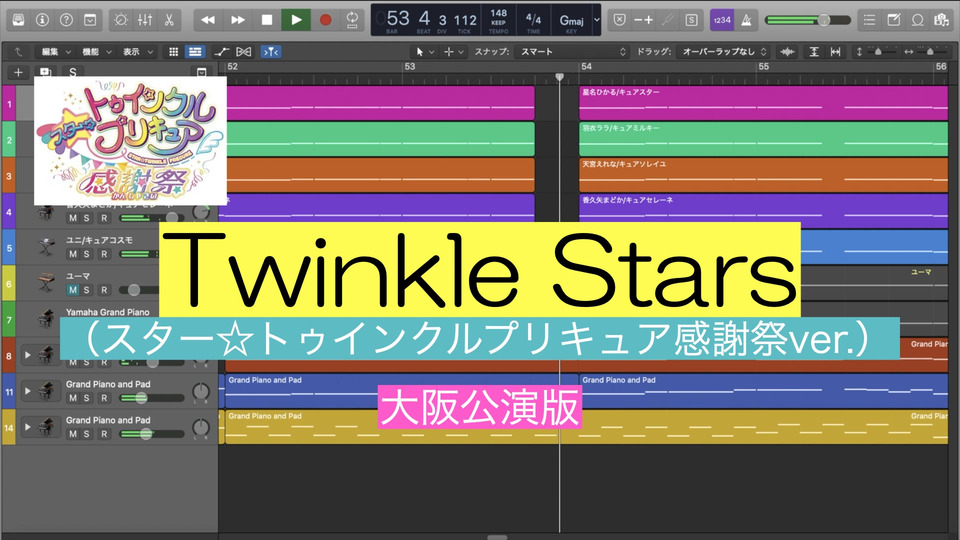Select the track list view icon

[195, 52]
